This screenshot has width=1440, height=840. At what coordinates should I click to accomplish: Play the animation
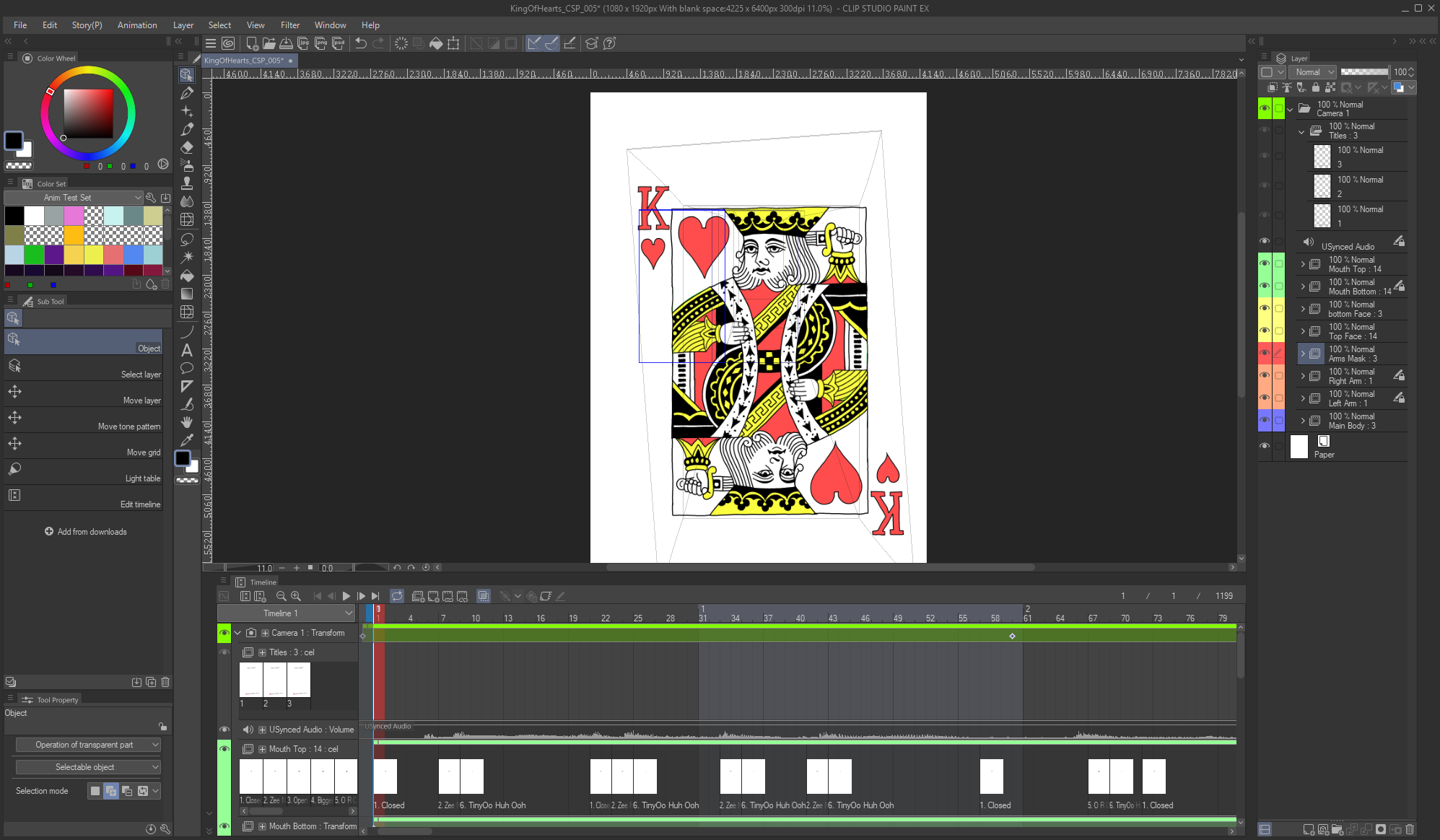point(346,595)
